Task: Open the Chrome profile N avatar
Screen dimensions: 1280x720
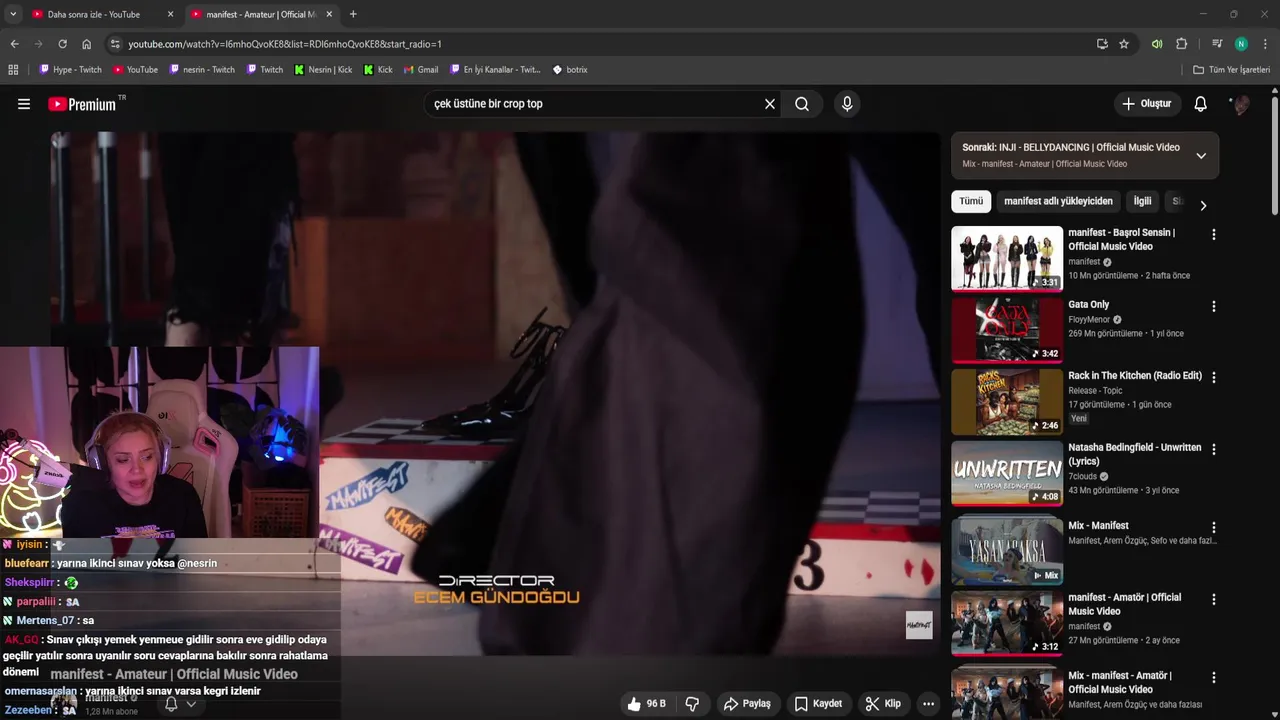Action: [1241, 44]
